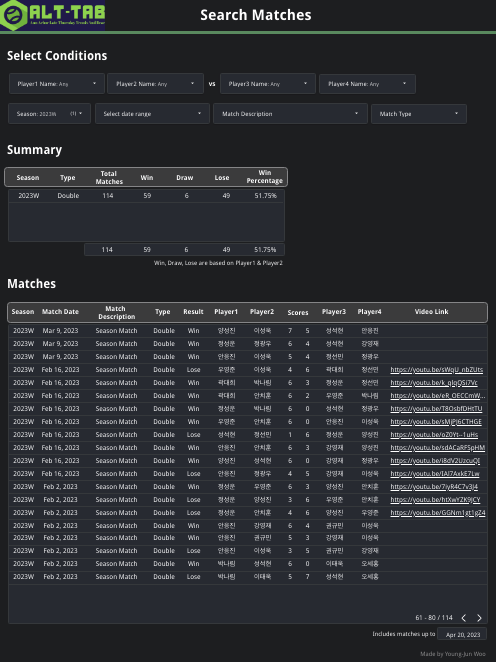Screen dimensions: 496x662
Task: Click the 'Select Conditions' heading
Action: click(57, 56)
